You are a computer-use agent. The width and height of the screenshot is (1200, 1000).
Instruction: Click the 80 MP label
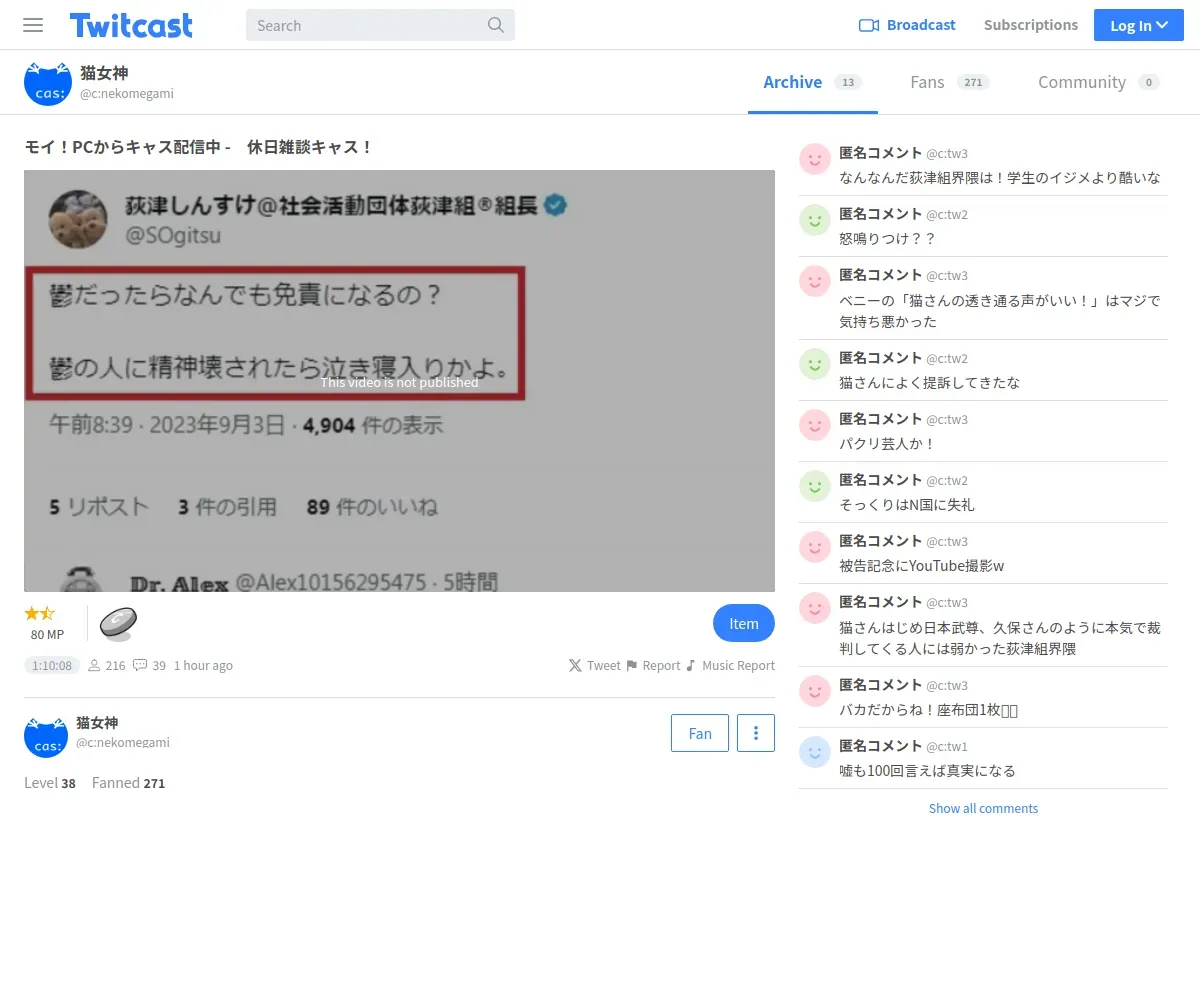coord(47,634)
